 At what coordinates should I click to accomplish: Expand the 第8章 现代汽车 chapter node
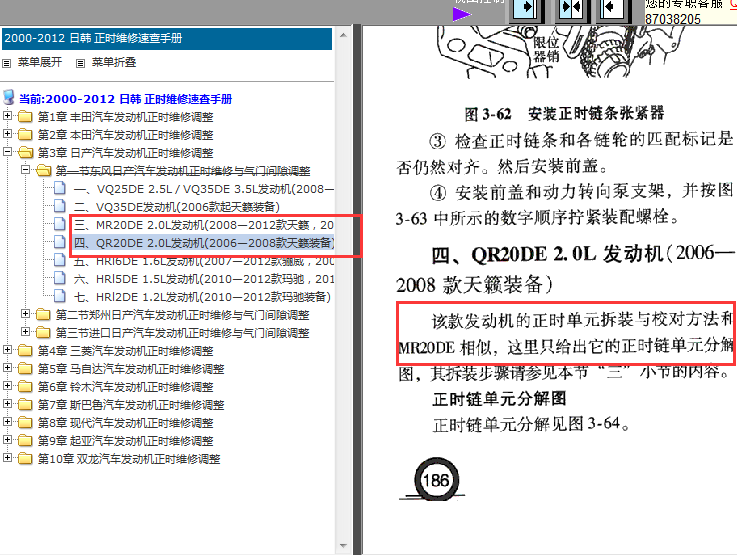coord(7,422)
